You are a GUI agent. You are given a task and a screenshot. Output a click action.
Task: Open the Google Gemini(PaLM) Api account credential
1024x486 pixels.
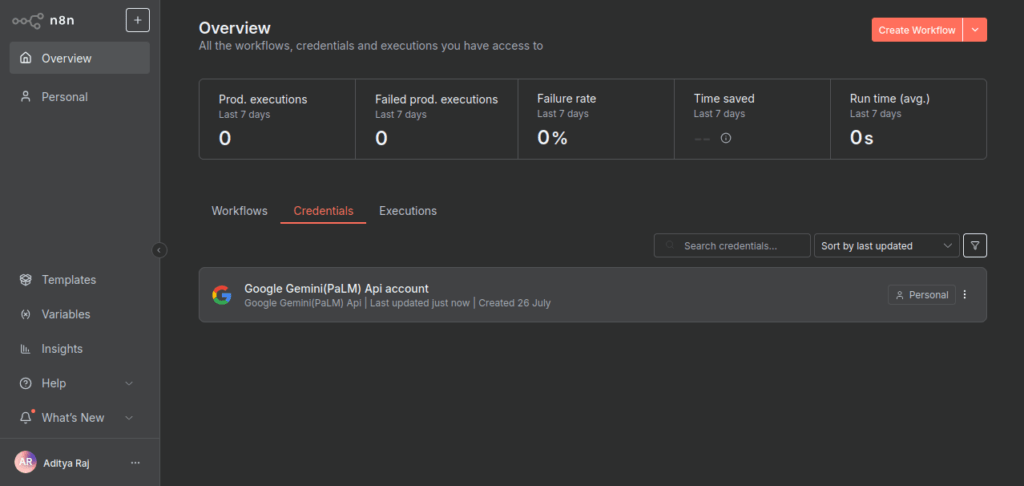(336, 289)
